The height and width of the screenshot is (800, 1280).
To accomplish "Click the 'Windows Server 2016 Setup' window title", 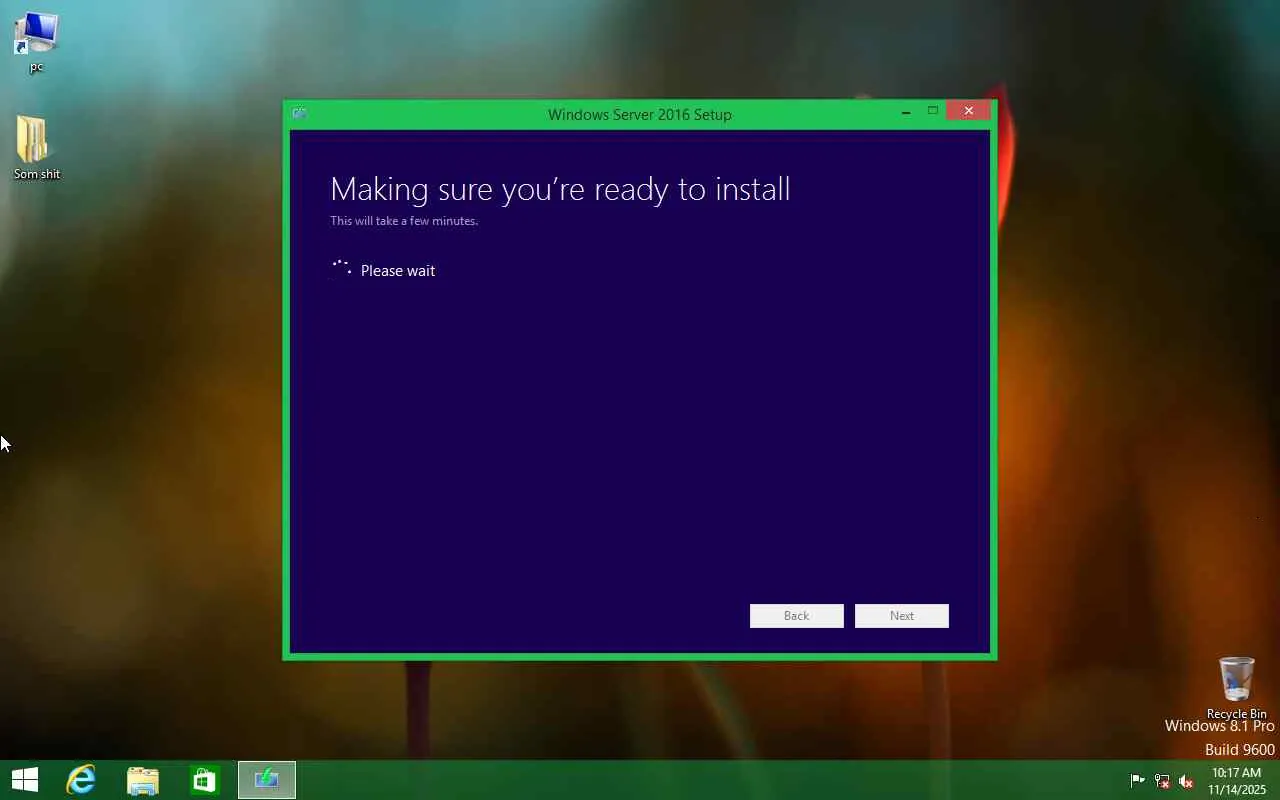I will [x=640, y=114].
